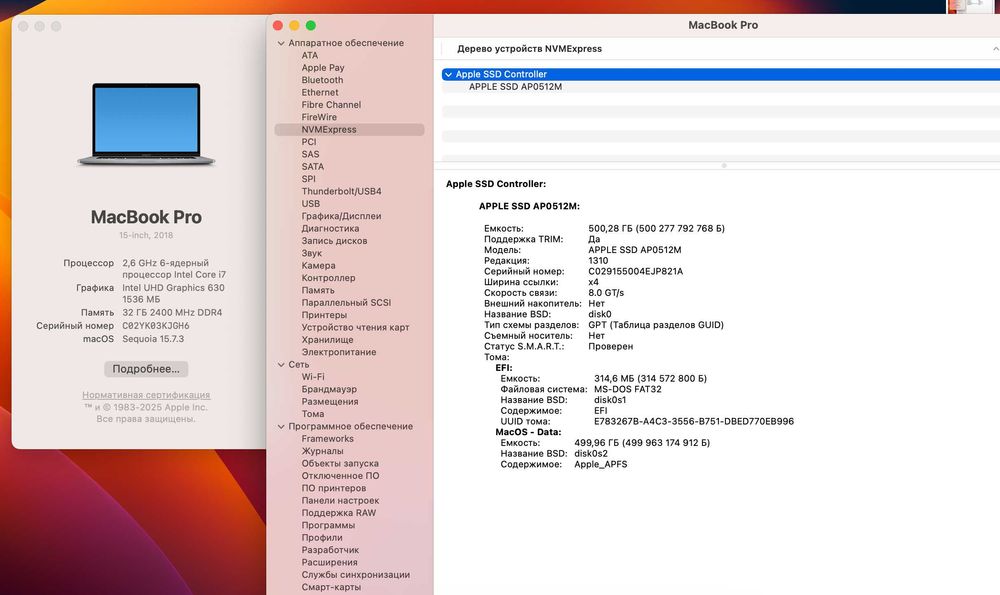
Task: Click the UUID E783267B-A4C3-3556-B751-DBED770EB996 value
Action: click(x=694, y=422)
